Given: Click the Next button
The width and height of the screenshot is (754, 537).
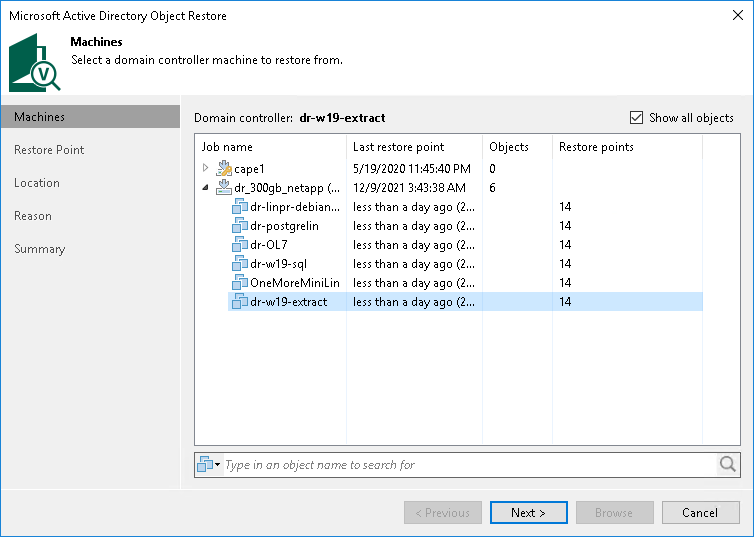Looking at the screenshot, I should click(528, 512).
